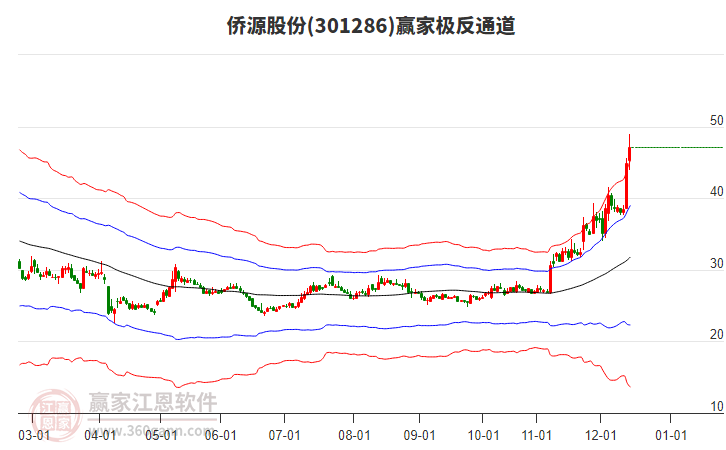Click the 08-01 date label
726x450 pixels.
pyautogui.click(x=354, y=436)
